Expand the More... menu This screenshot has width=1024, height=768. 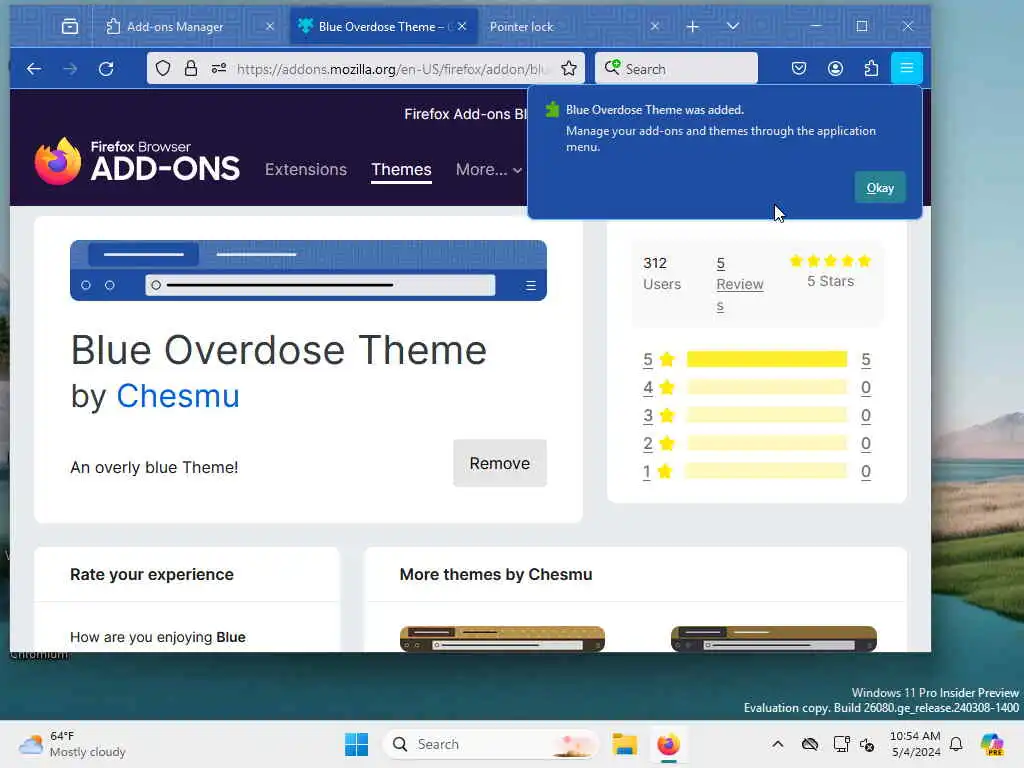pos(488,170)
